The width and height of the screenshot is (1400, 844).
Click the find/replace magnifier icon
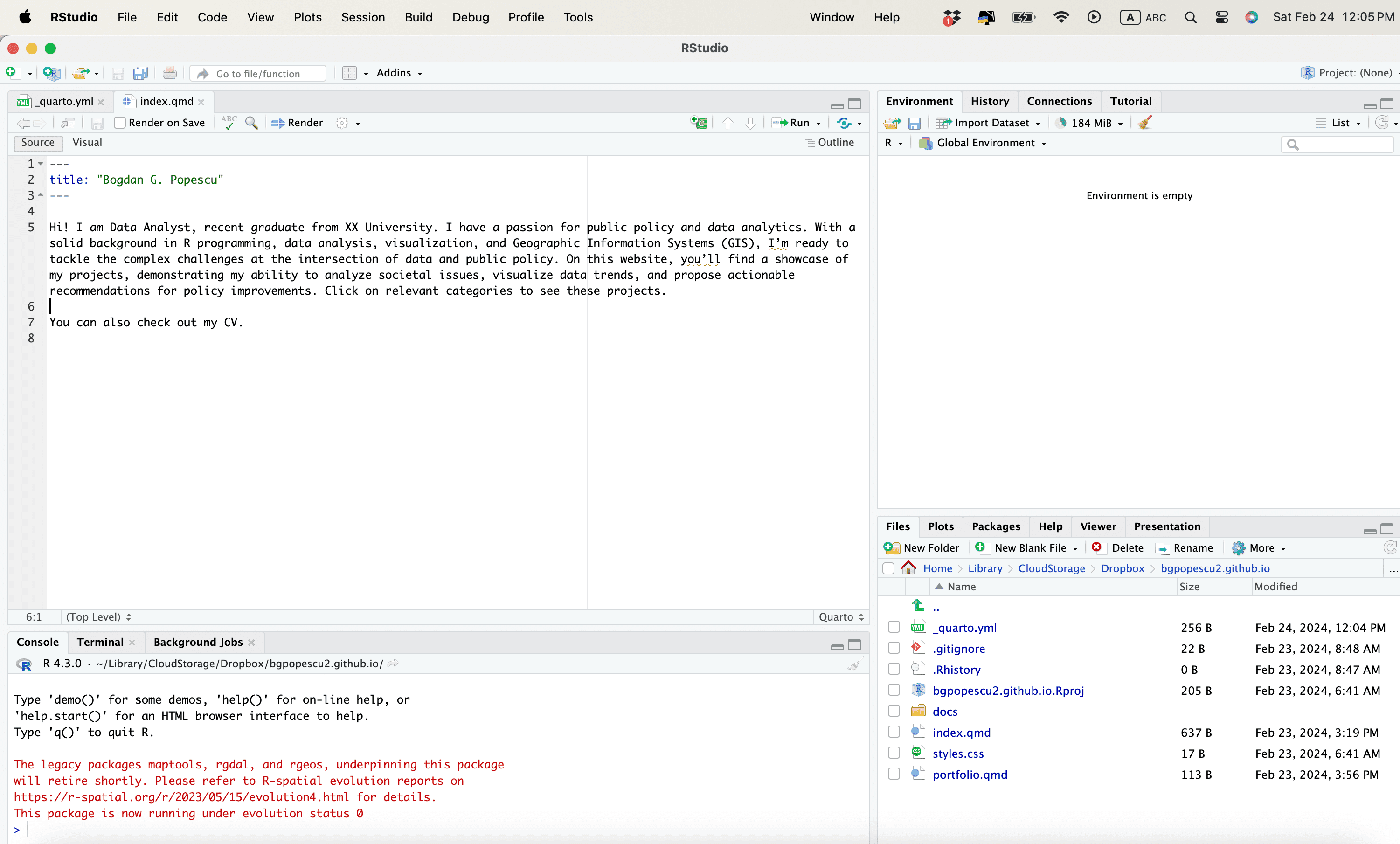tap(251, 123)
